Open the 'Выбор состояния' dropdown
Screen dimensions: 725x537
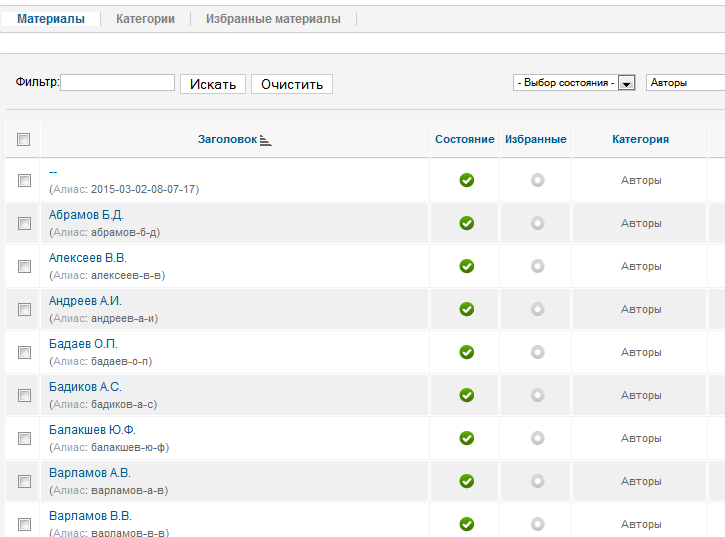pos(574,83)
